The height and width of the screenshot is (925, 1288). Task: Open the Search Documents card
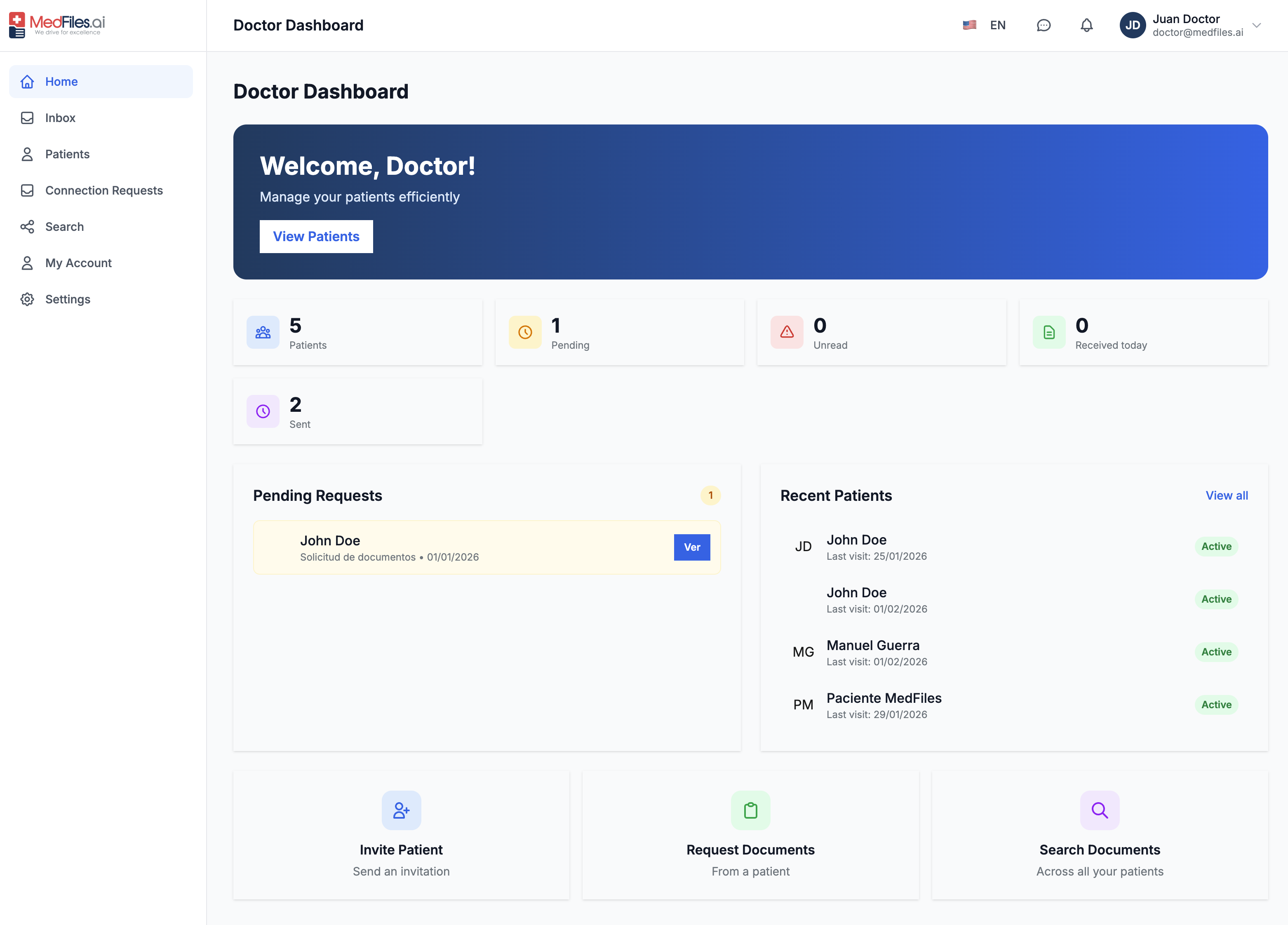(x=1100, y=835)
